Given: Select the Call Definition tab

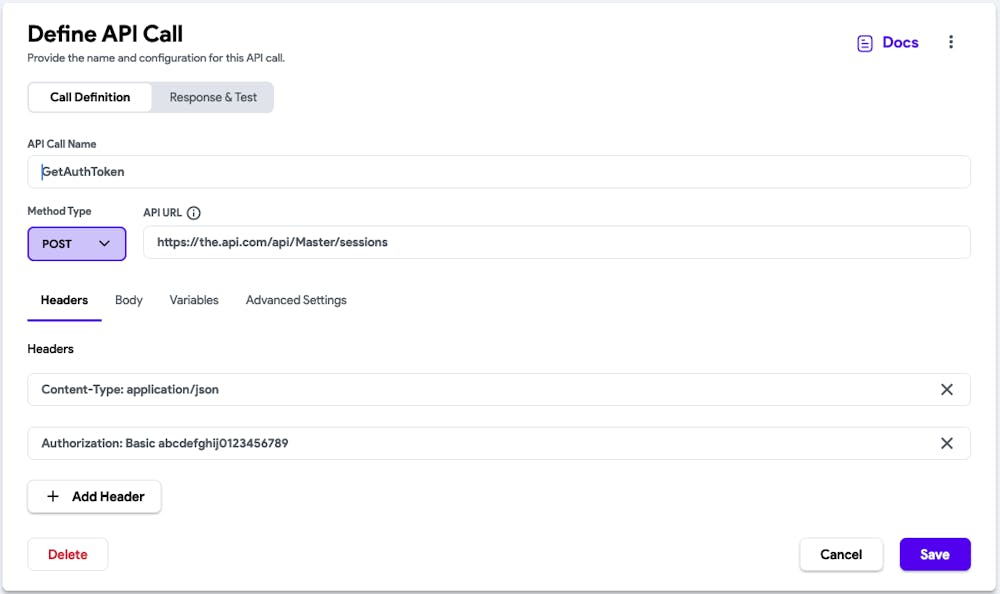Looking at the screenshot, I should point(90,97).
